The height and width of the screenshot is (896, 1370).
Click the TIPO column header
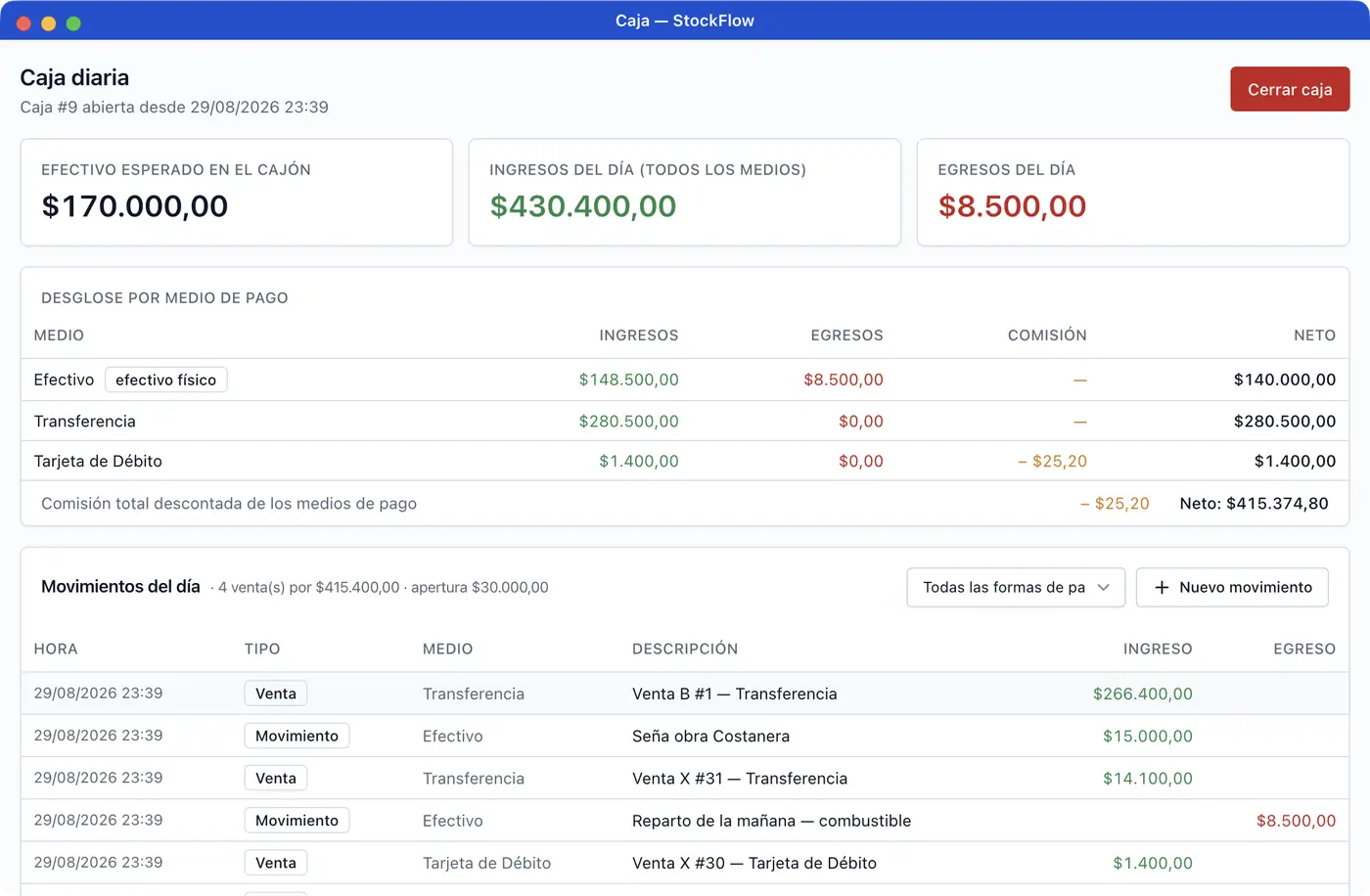(x=262, y=649)
